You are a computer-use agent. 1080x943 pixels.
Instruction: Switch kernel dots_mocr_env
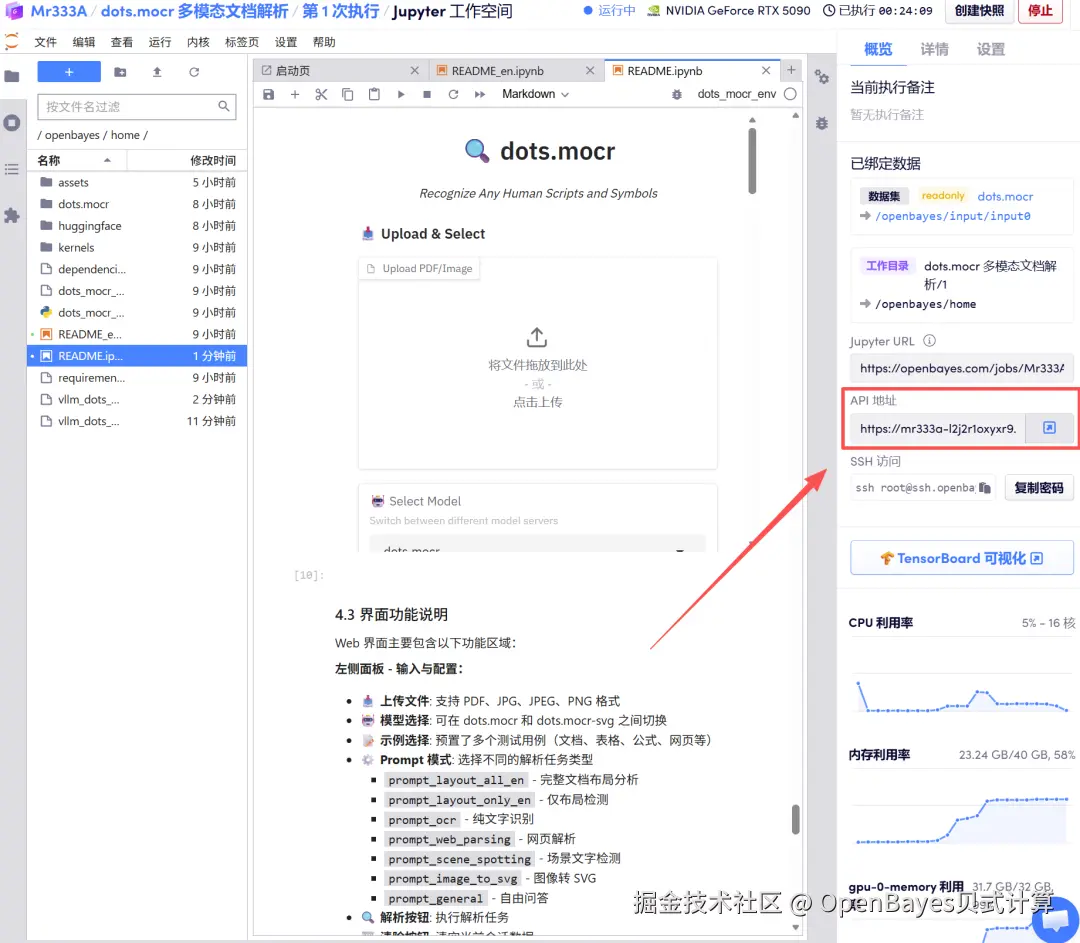coord(736,94)
